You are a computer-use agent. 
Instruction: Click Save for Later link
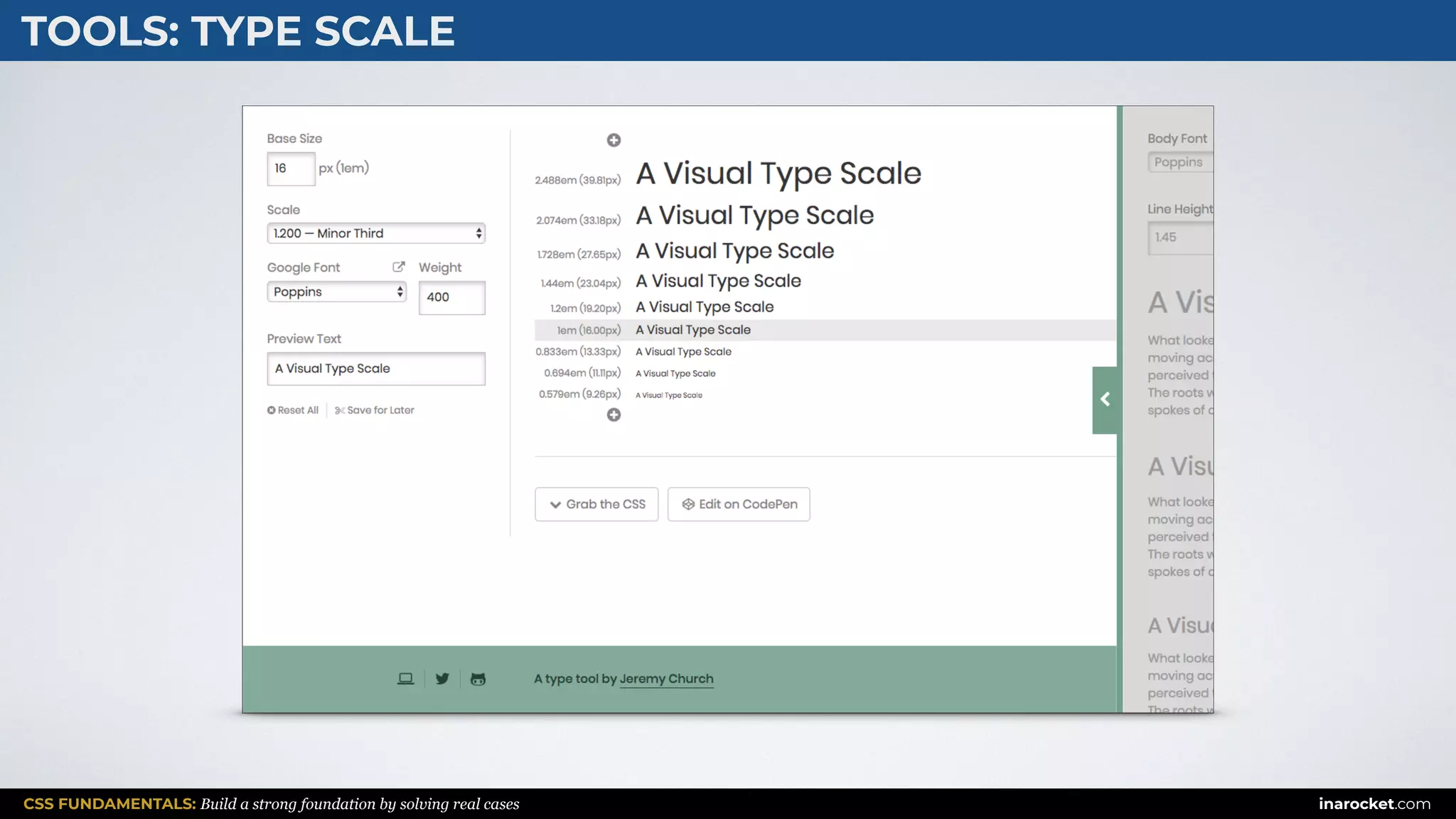(375, 410)
